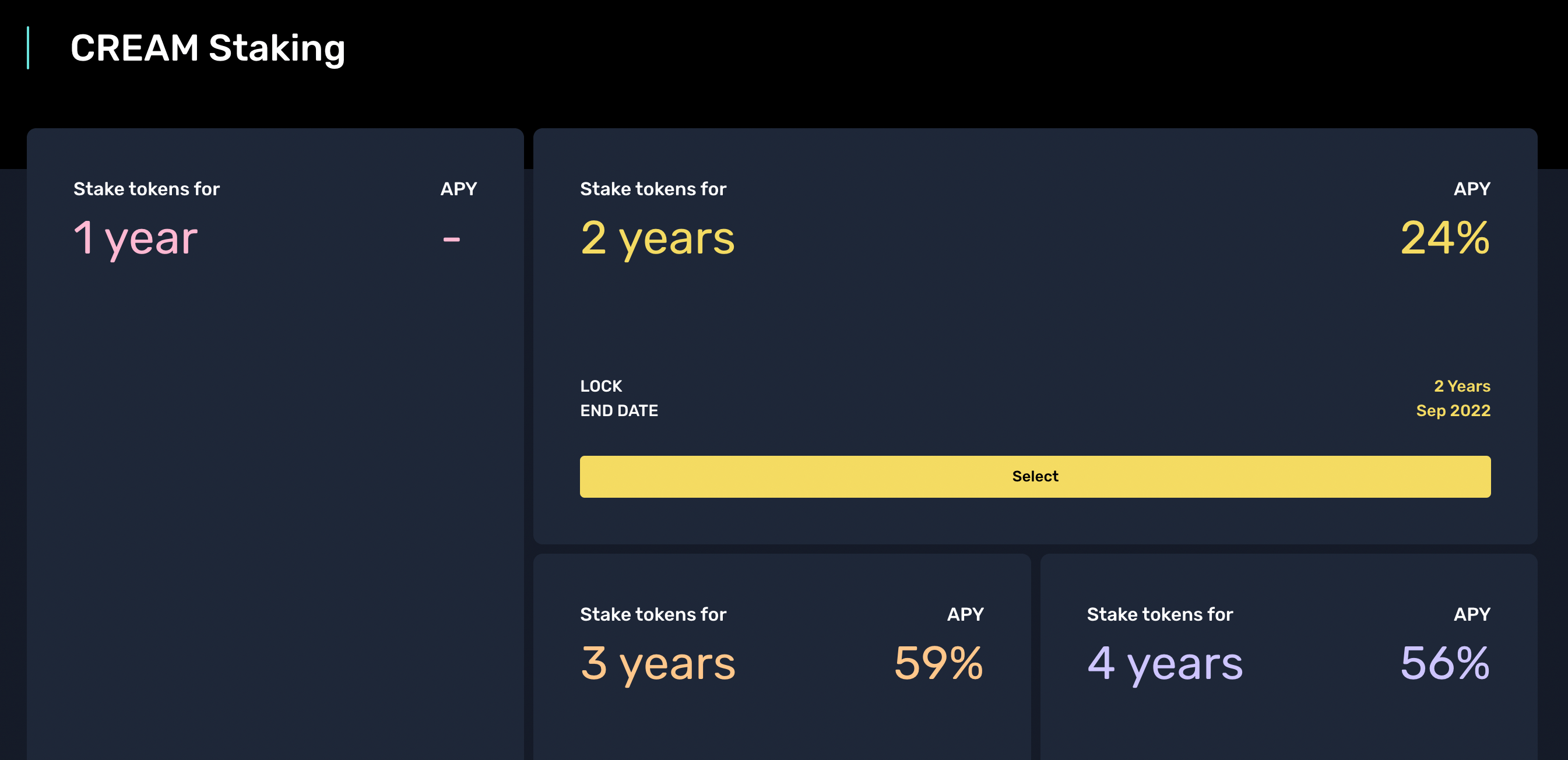Click the 3 years orange text
Image resolution: width=1568 pixels, height=760 pixels.
[658, 663]
